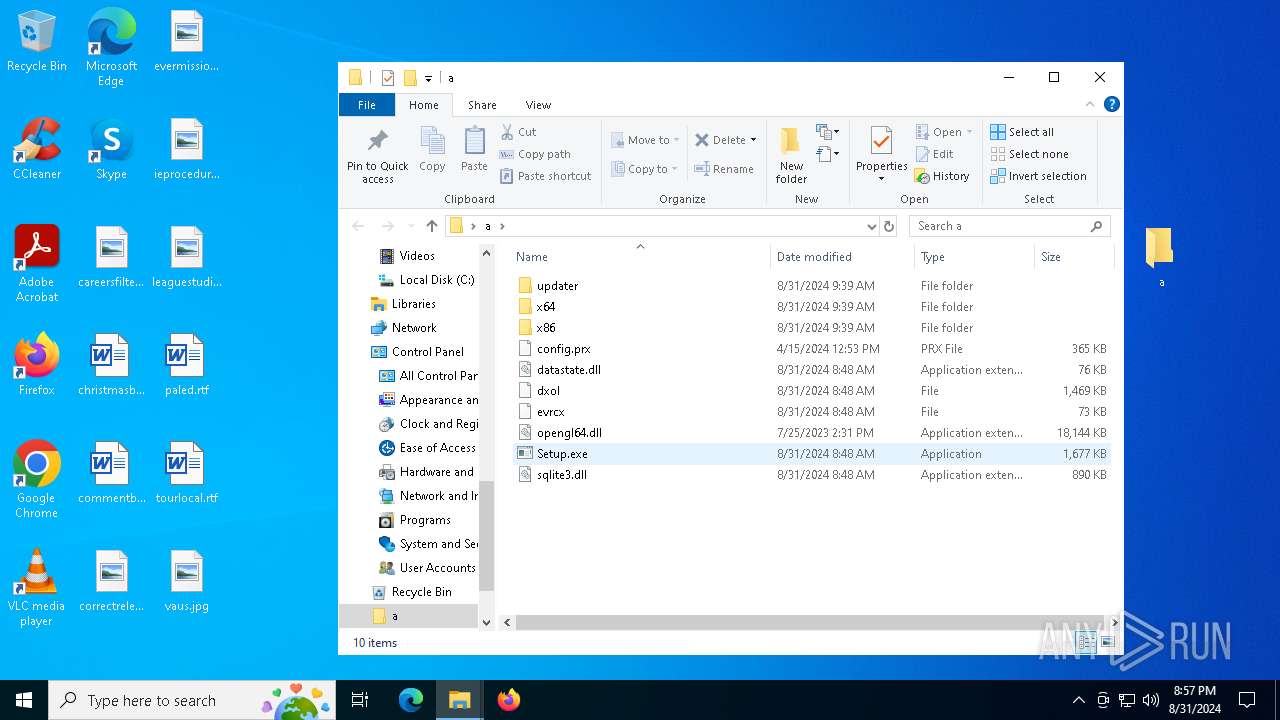Click the Up directory arrow
Viewport: 1280px width, 720px height.
click(x=432, y=226)
